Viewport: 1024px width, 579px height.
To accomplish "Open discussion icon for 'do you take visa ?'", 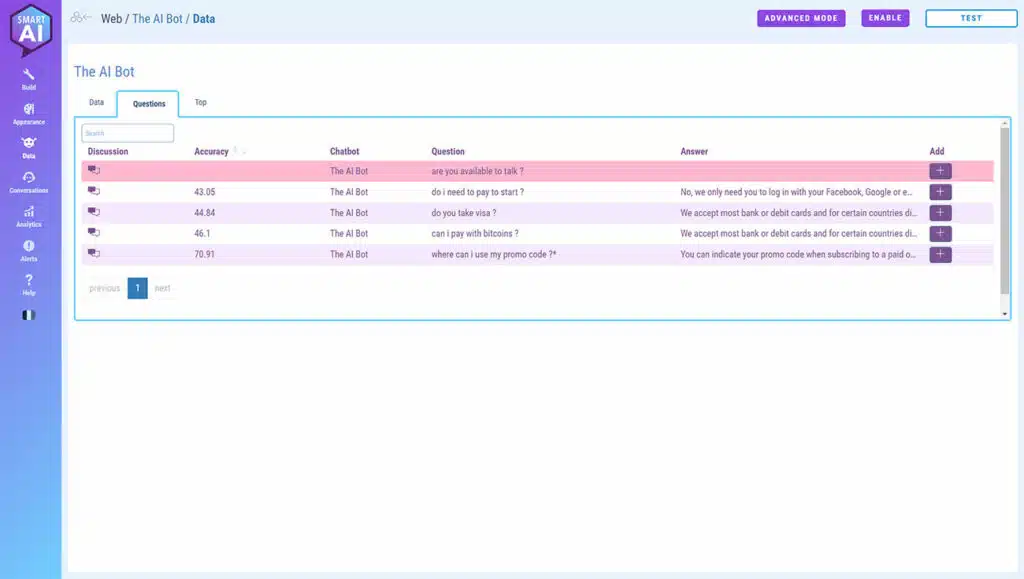I will (x=94, y=212).
